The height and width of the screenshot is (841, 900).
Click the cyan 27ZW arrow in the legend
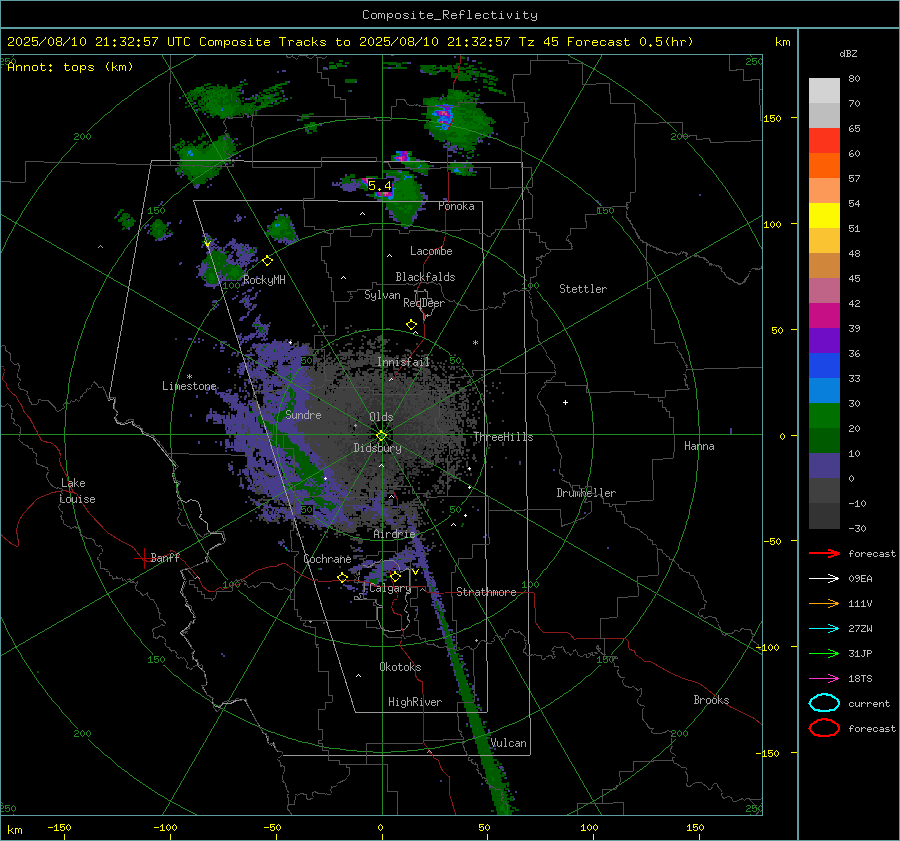pos(824,629)
